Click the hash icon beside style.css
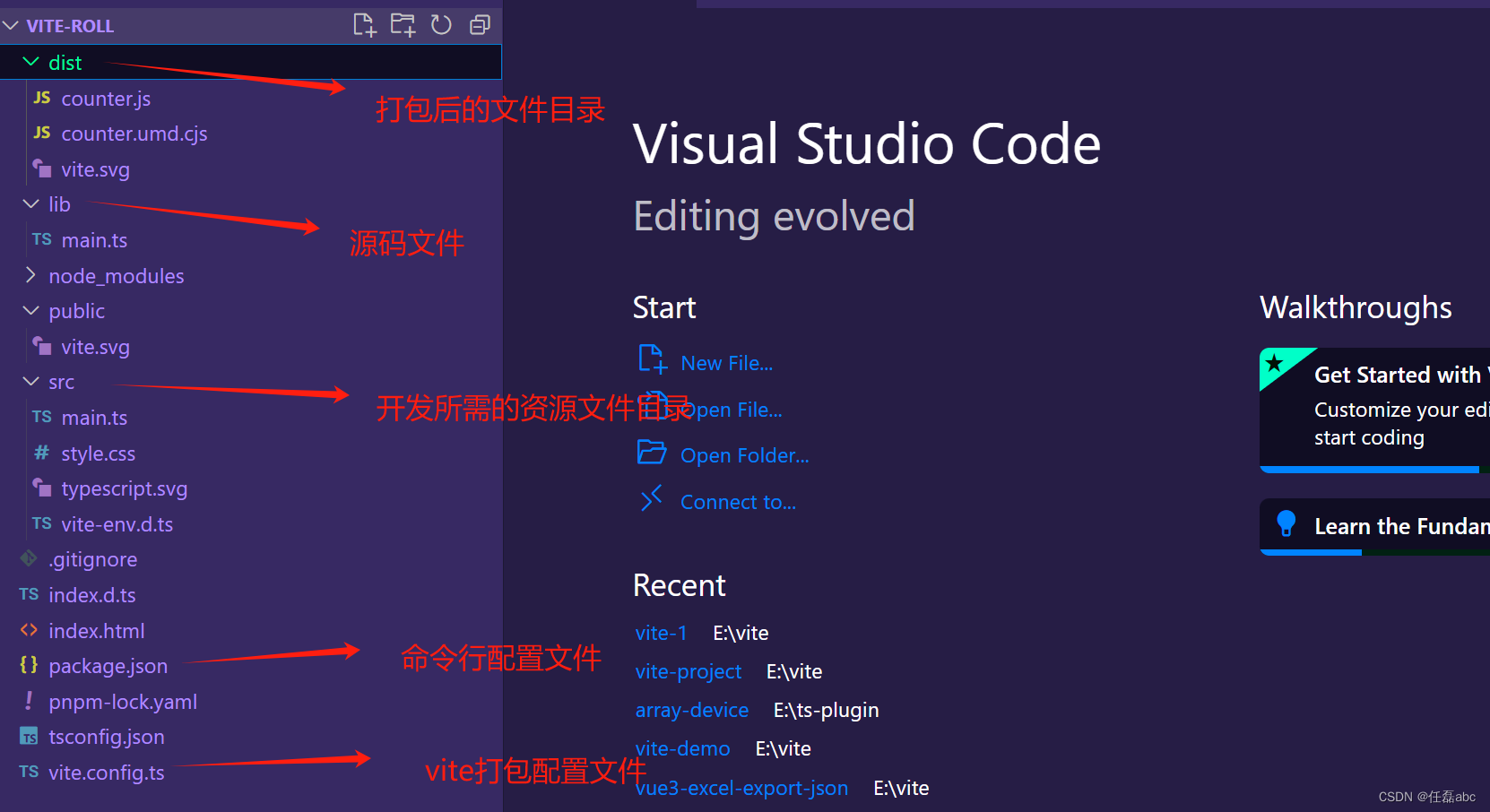This screenshot has width=1490, height=812. coord(42,453)
